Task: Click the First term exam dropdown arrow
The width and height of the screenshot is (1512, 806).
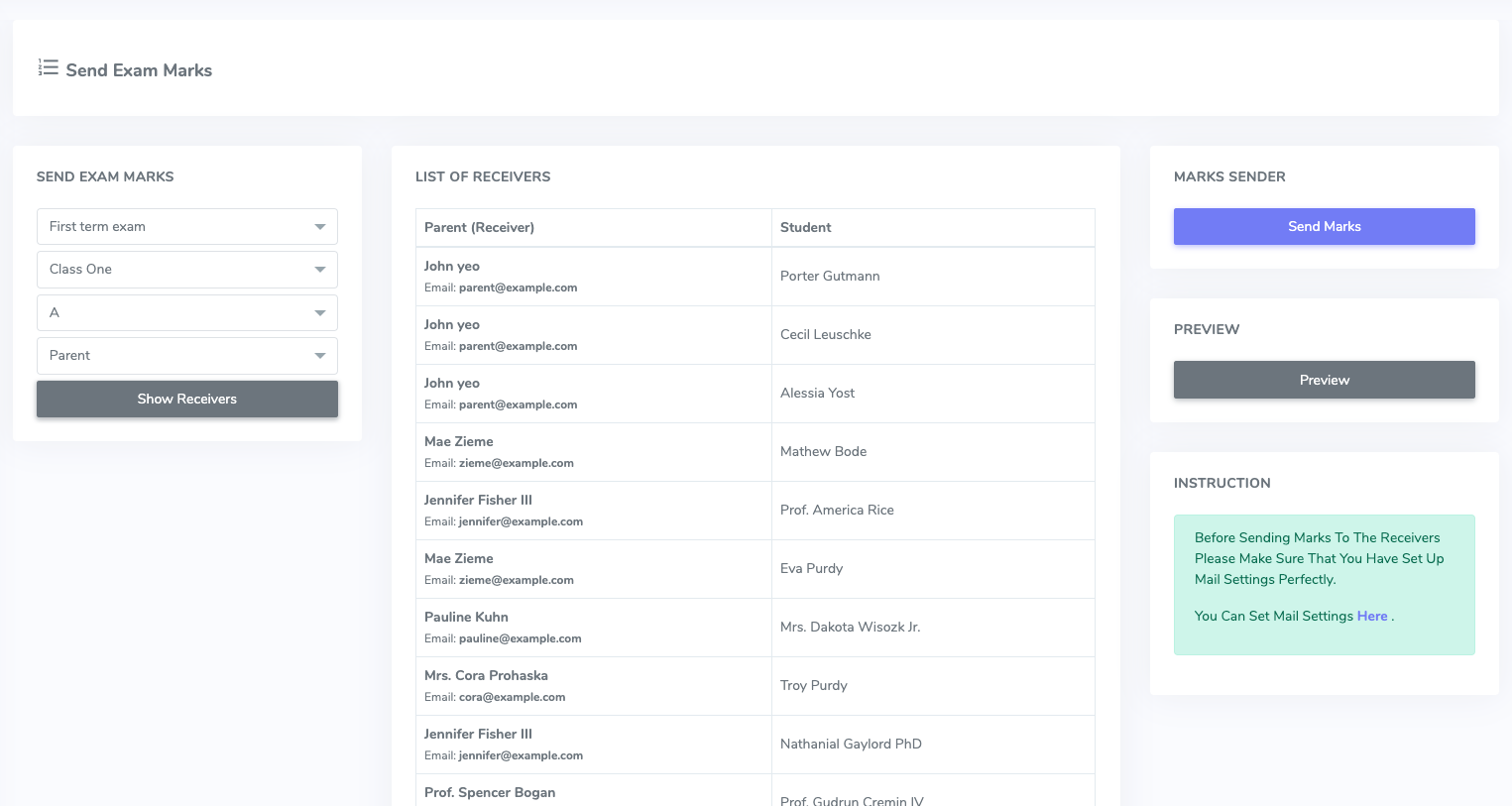Action: coord(320,227)
